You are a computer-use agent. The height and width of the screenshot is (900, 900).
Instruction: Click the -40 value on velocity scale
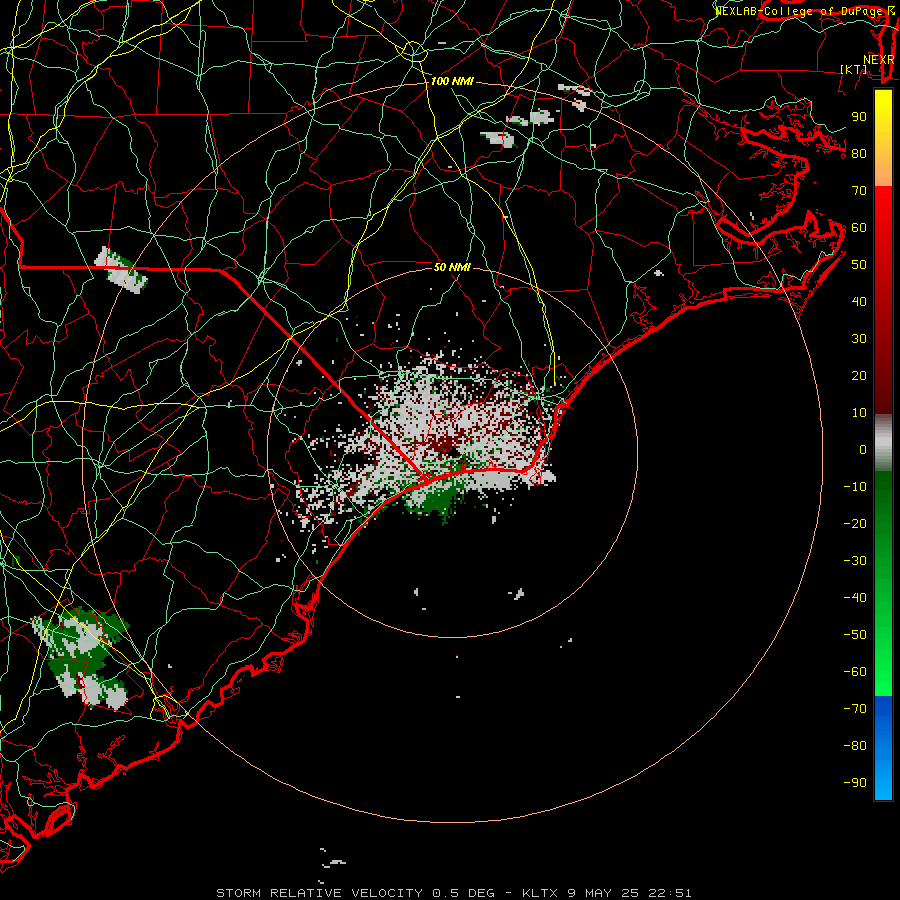click(855, 598)
